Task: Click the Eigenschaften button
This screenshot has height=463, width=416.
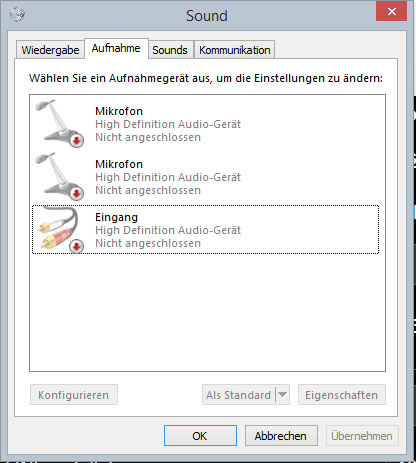Action: pyautogui.click(x=342, y=395)
